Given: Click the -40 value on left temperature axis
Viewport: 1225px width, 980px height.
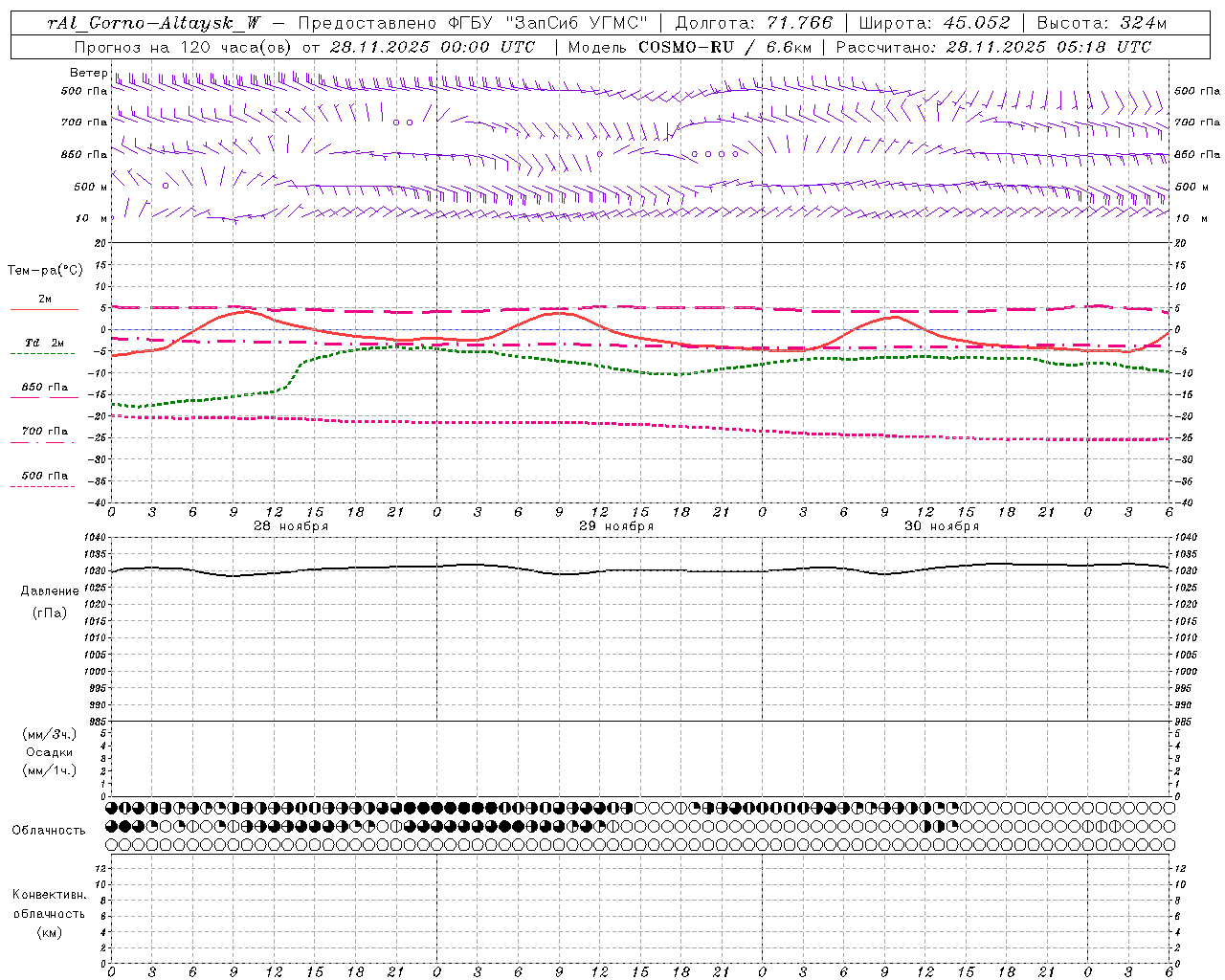Looking at the screenshot, I should [x=99, y=502].
